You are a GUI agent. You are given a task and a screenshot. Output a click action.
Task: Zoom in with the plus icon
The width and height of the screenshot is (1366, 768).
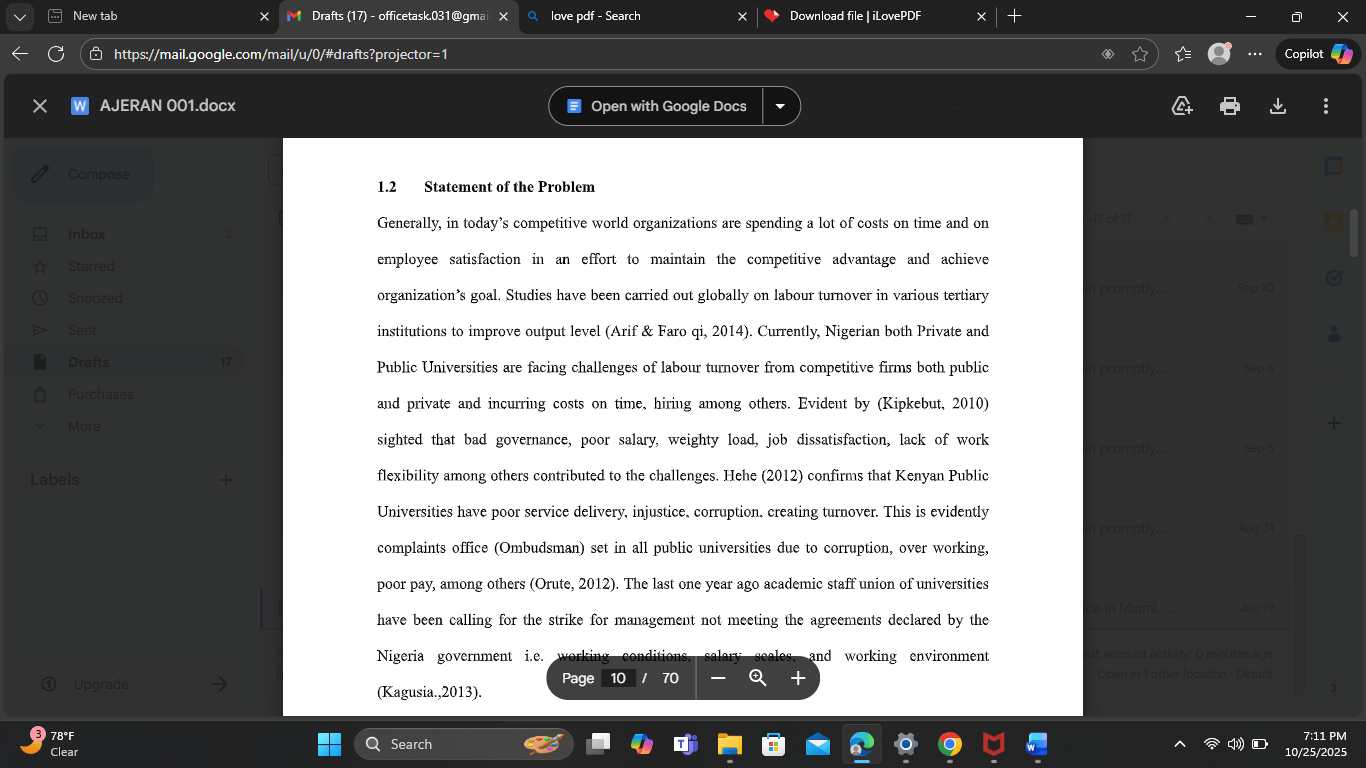click(x=798, y=678)
